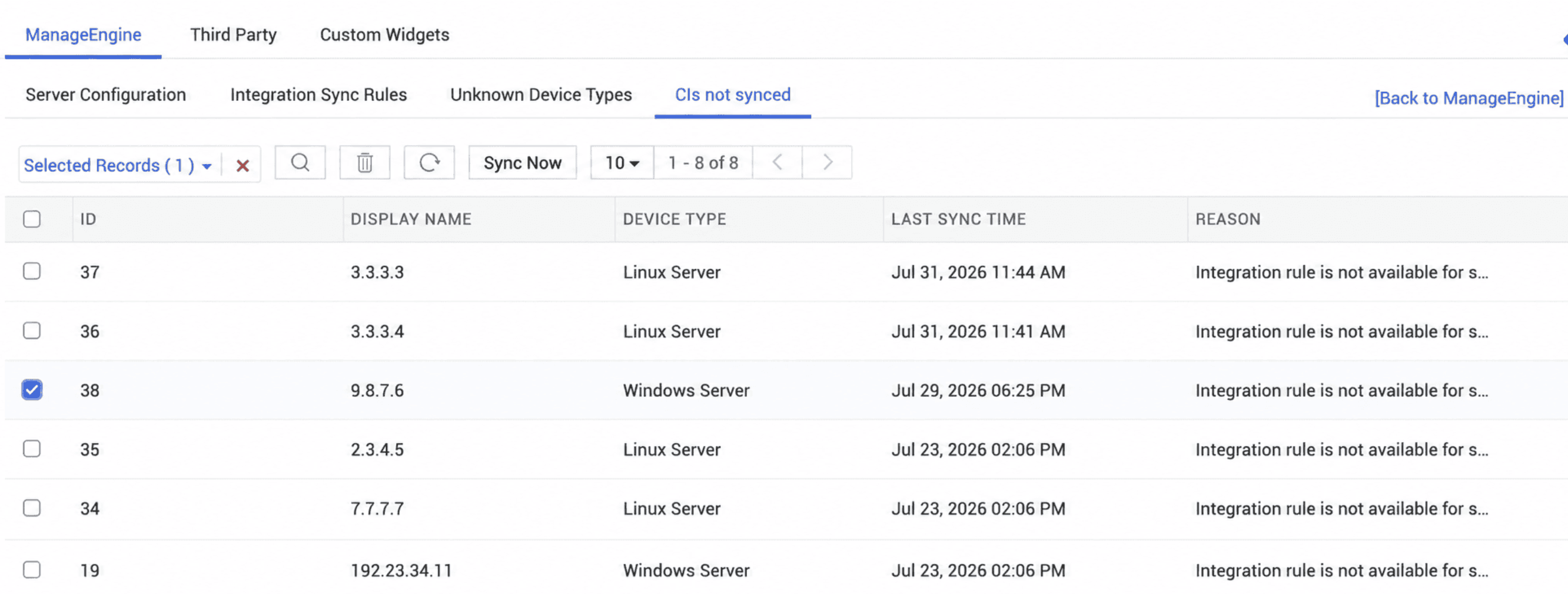Check the box for ID 19
1568x594 pixels.
(32, 570)
